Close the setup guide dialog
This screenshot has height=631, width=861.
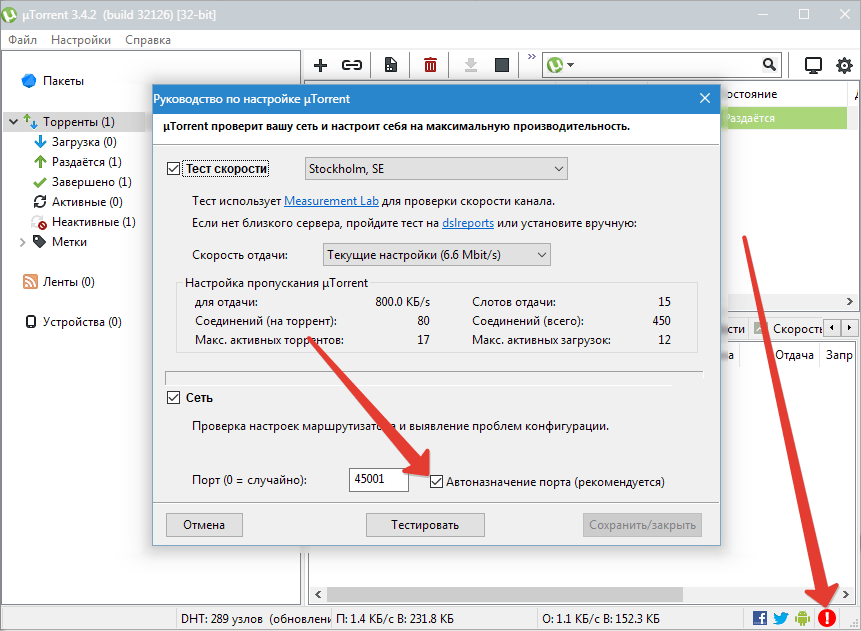[x=705, y=98]
